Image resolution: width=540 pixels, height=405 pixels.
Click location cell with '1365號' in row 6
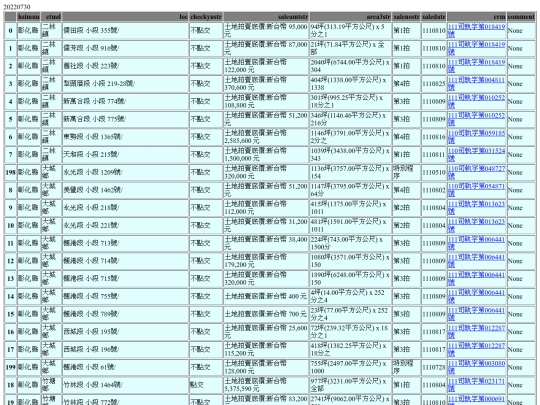125,137
